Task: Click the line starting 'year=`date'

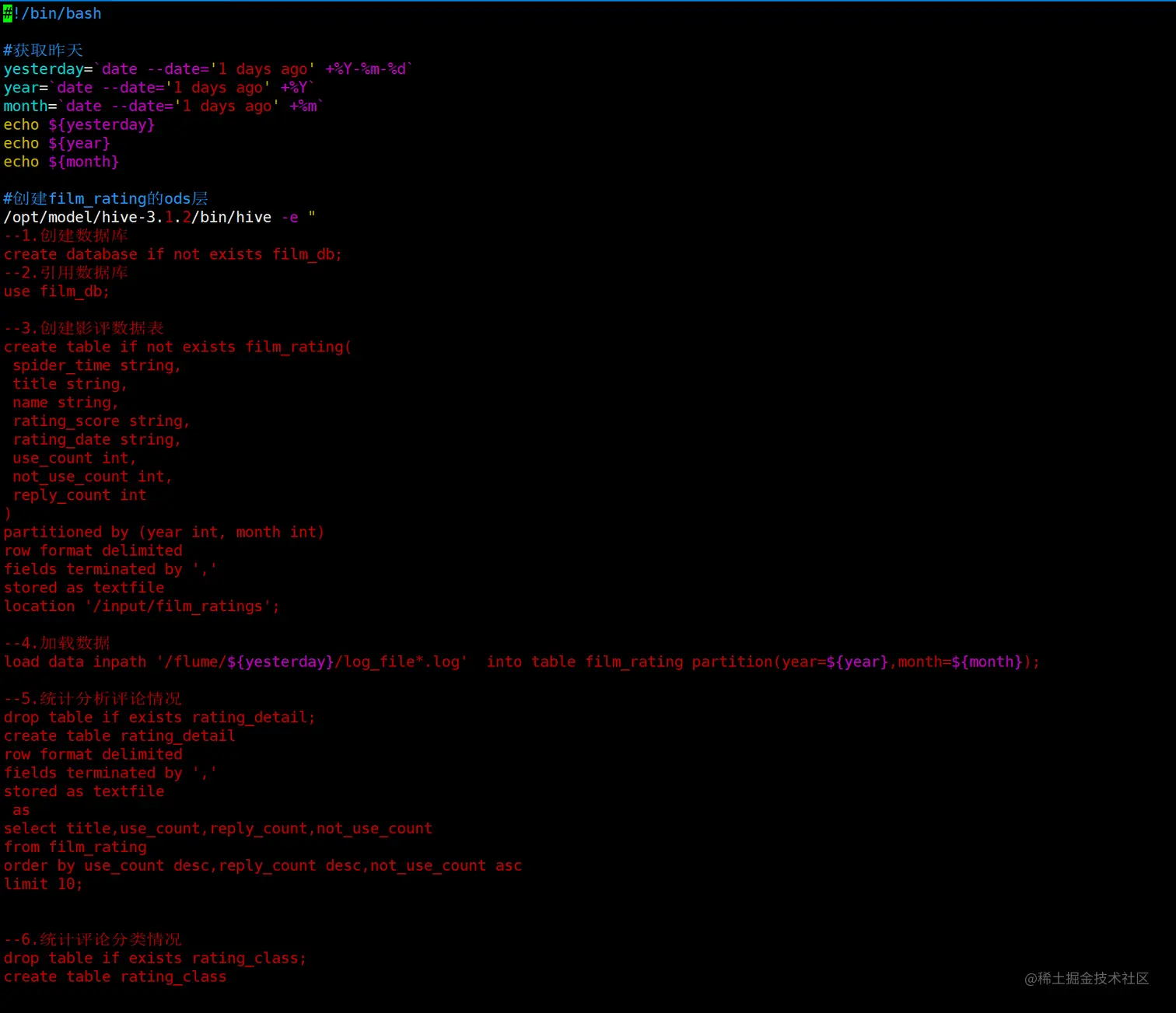Action: pyautogui.click(x=159, y=88)
